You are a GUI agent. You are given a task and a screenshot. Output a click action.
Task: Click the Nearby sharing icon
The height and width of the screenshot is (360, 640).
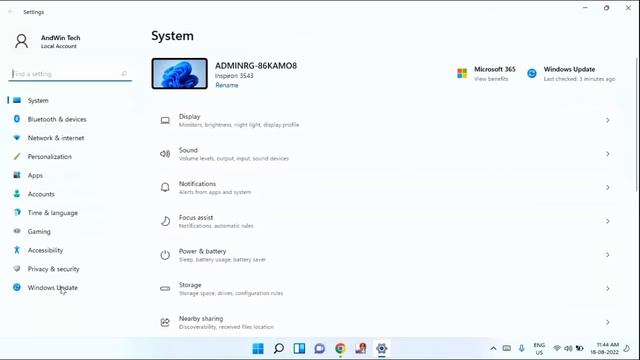point(165,322)
